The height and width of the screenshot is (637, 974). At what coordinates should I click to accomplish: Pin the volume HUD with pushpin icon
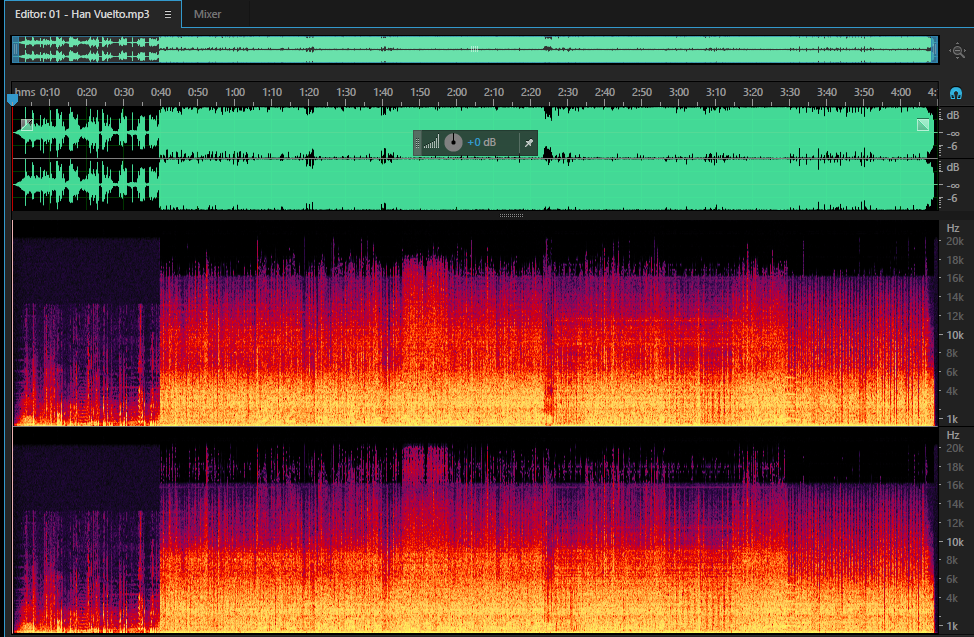[x=529, y=143]
